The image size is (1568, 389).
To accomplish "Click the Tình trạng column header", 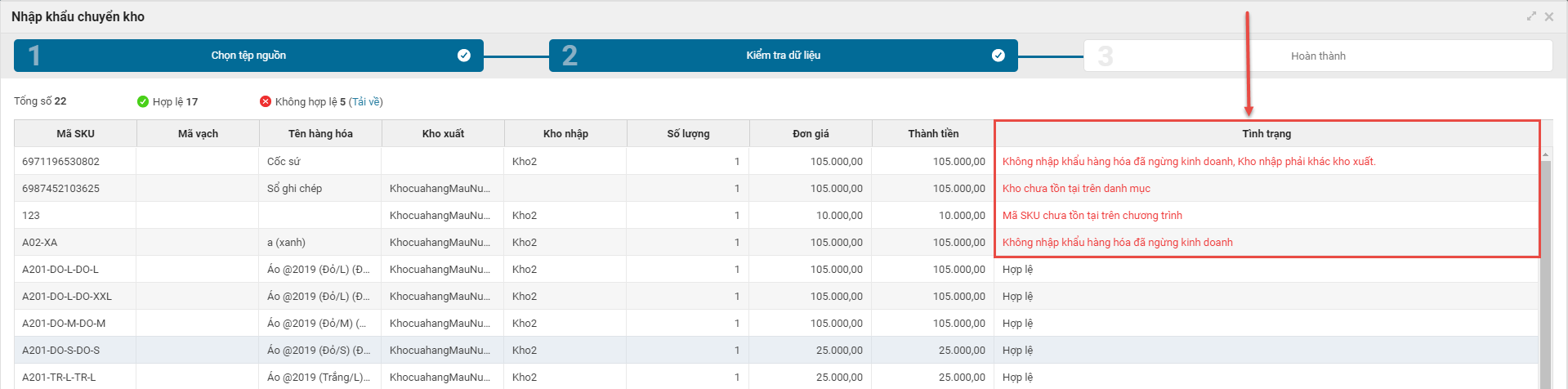I will pyautogui.click(x=1266, y=133).
